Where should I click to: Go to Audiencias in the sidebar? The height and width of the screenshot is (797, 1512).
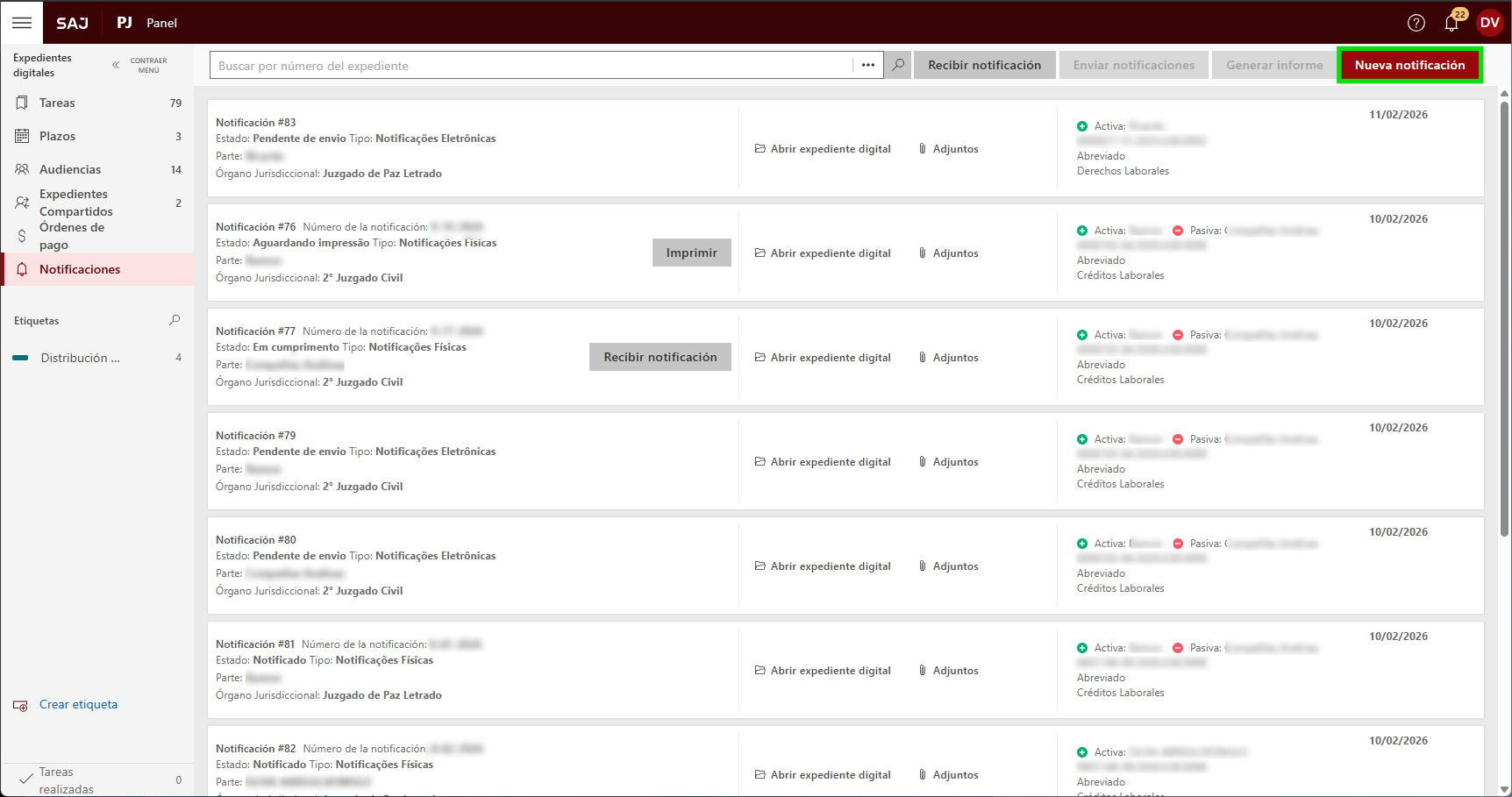coord(70,170)
